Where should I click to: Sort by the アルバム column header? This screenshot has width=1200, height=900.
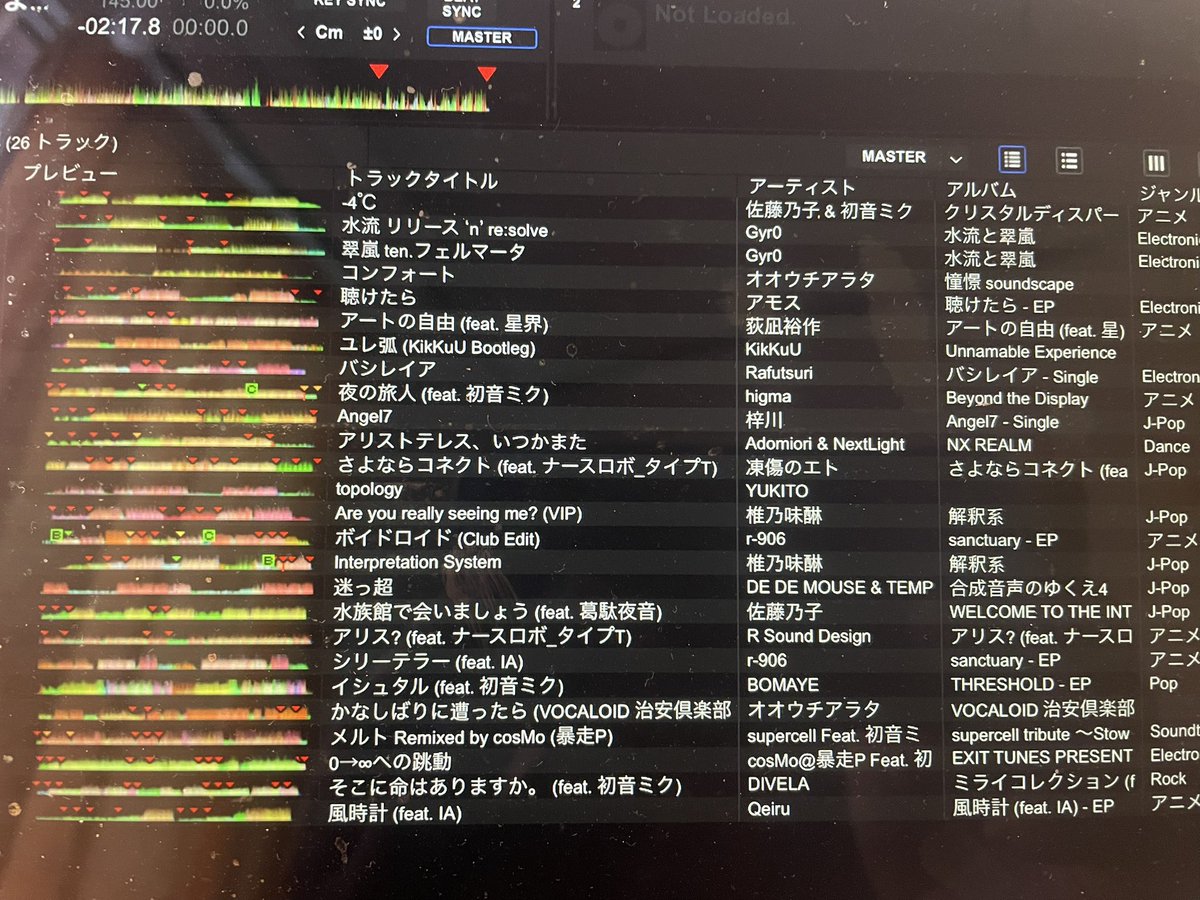[x=981, y=189]
